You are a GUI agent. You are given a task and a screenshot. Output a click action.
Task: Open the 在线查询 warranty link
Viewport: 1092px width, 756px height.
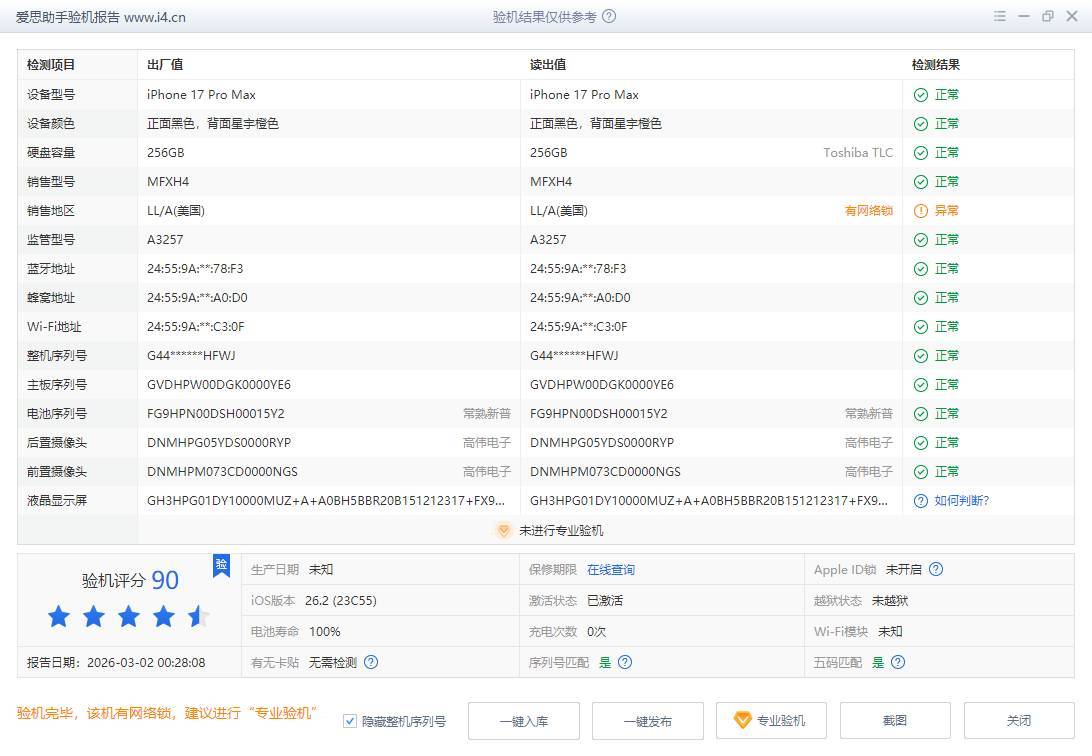[610, 570]
